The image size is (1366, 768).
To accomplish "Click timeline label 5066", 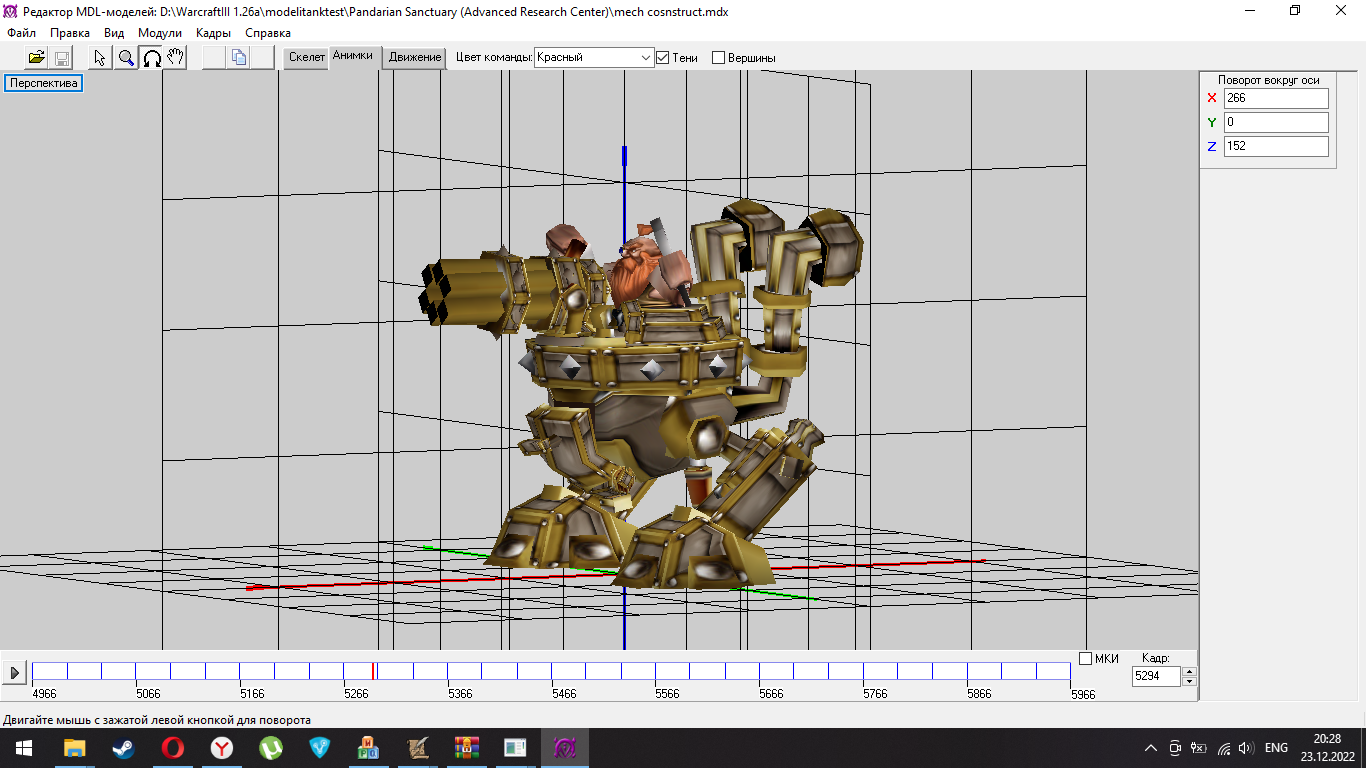I will pyautogui.click(x=148, y=693).
